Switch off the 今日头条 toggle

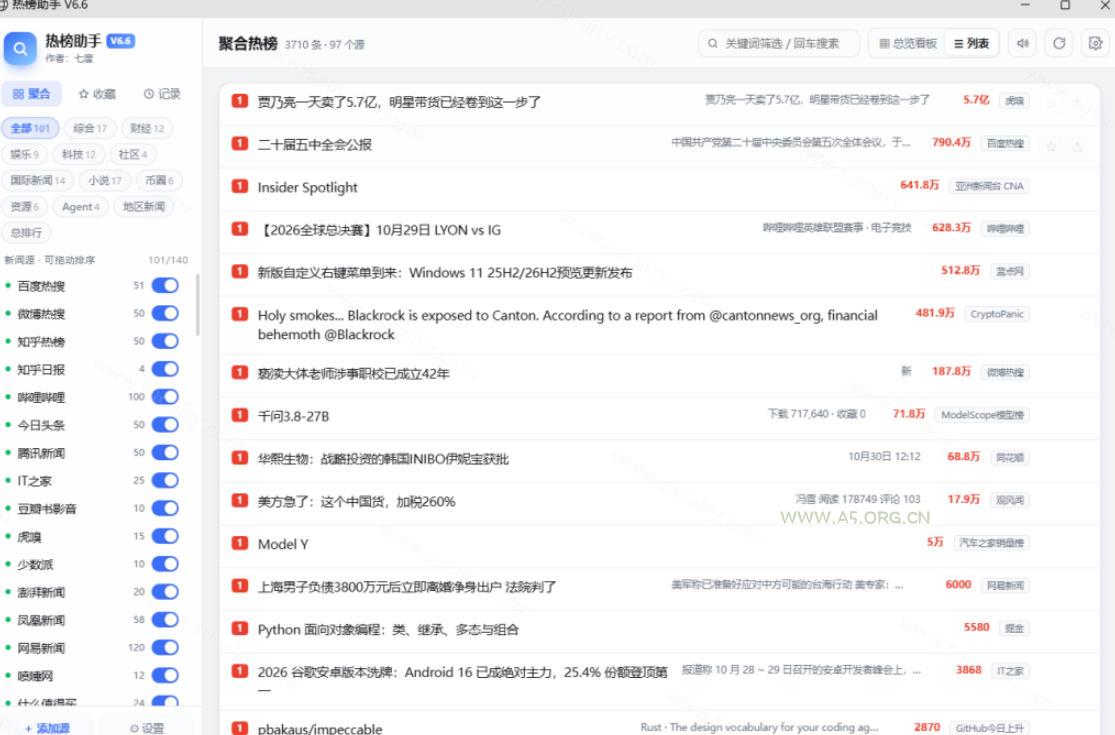point(165,424)
